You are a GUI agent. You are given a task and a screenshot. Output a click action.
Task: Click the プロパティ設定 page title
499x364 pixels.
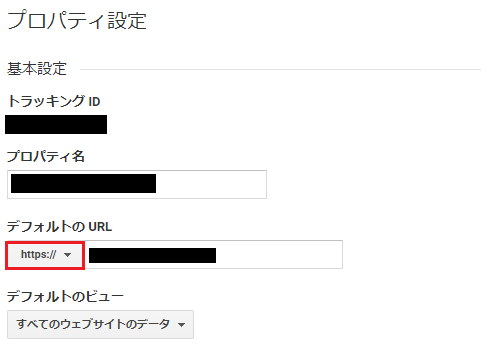[77, 20]
